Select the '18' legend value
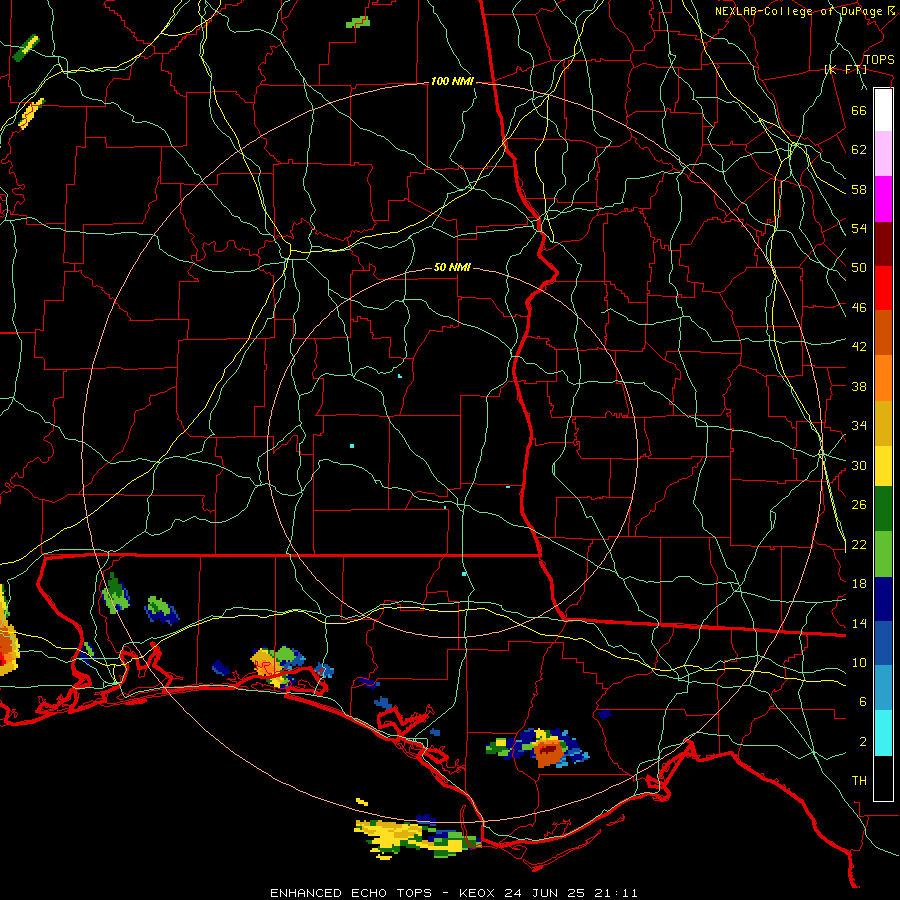 click(x=859, y=584)
